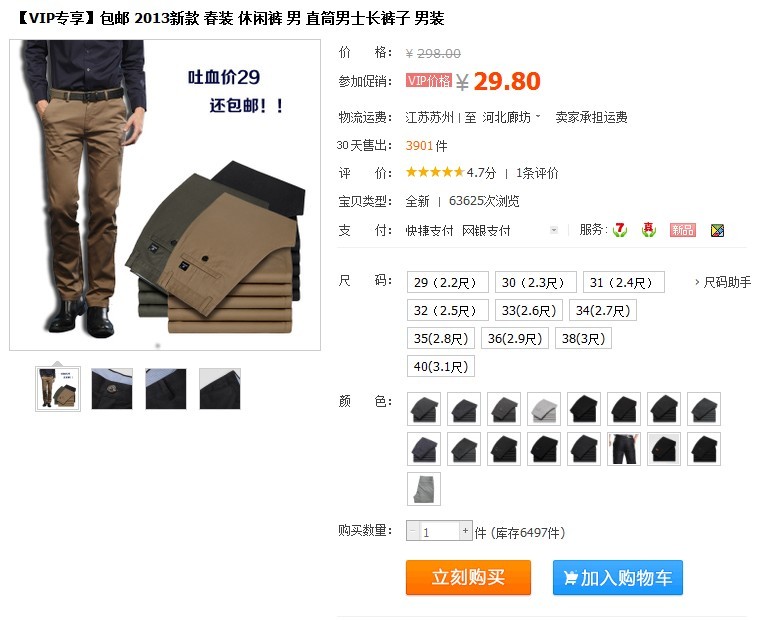Click the 立刻购买 buy now button

click(x=468, y=577)
